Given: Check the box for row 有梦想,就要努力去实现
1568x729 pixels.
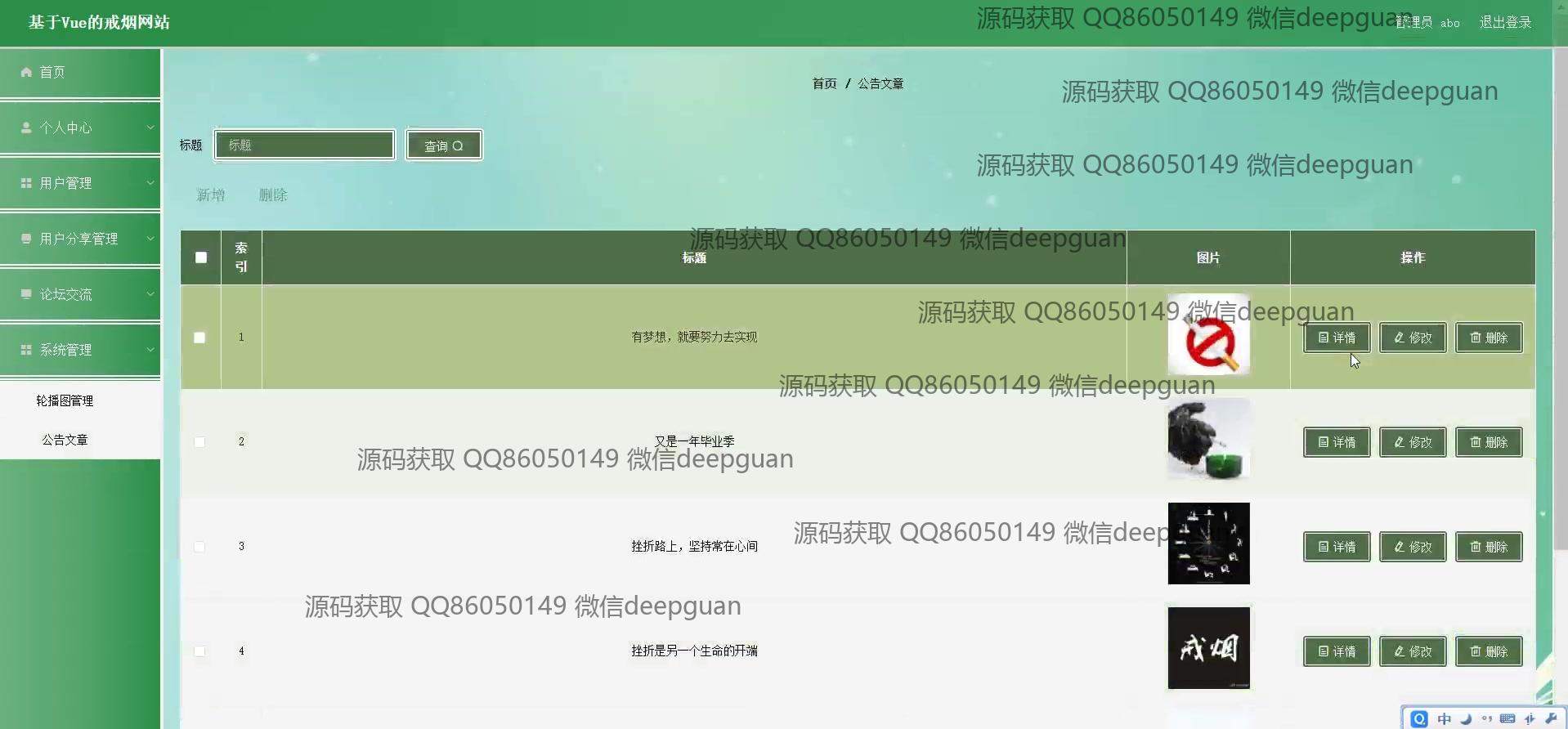Looking at the screenshot, I should click(x=199, y=338).
